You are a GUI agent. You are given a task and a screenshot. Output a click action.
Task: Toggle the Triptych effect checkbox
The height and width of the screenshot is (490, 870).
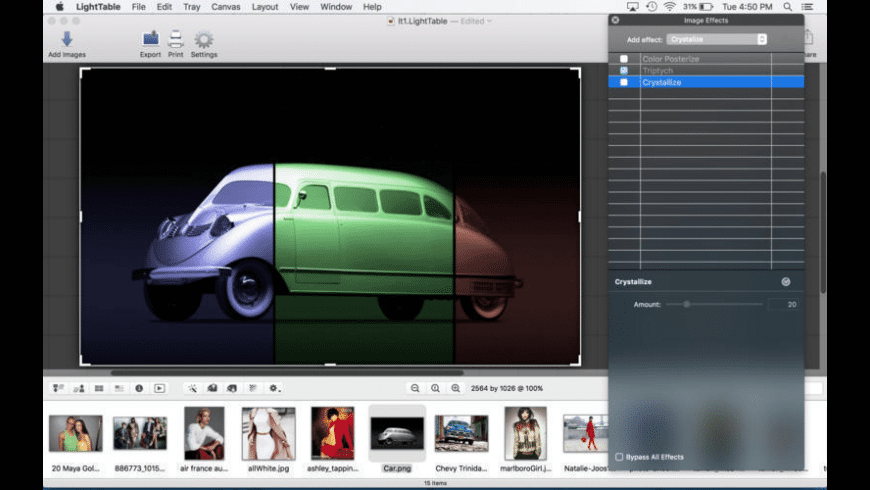point(624,71)
